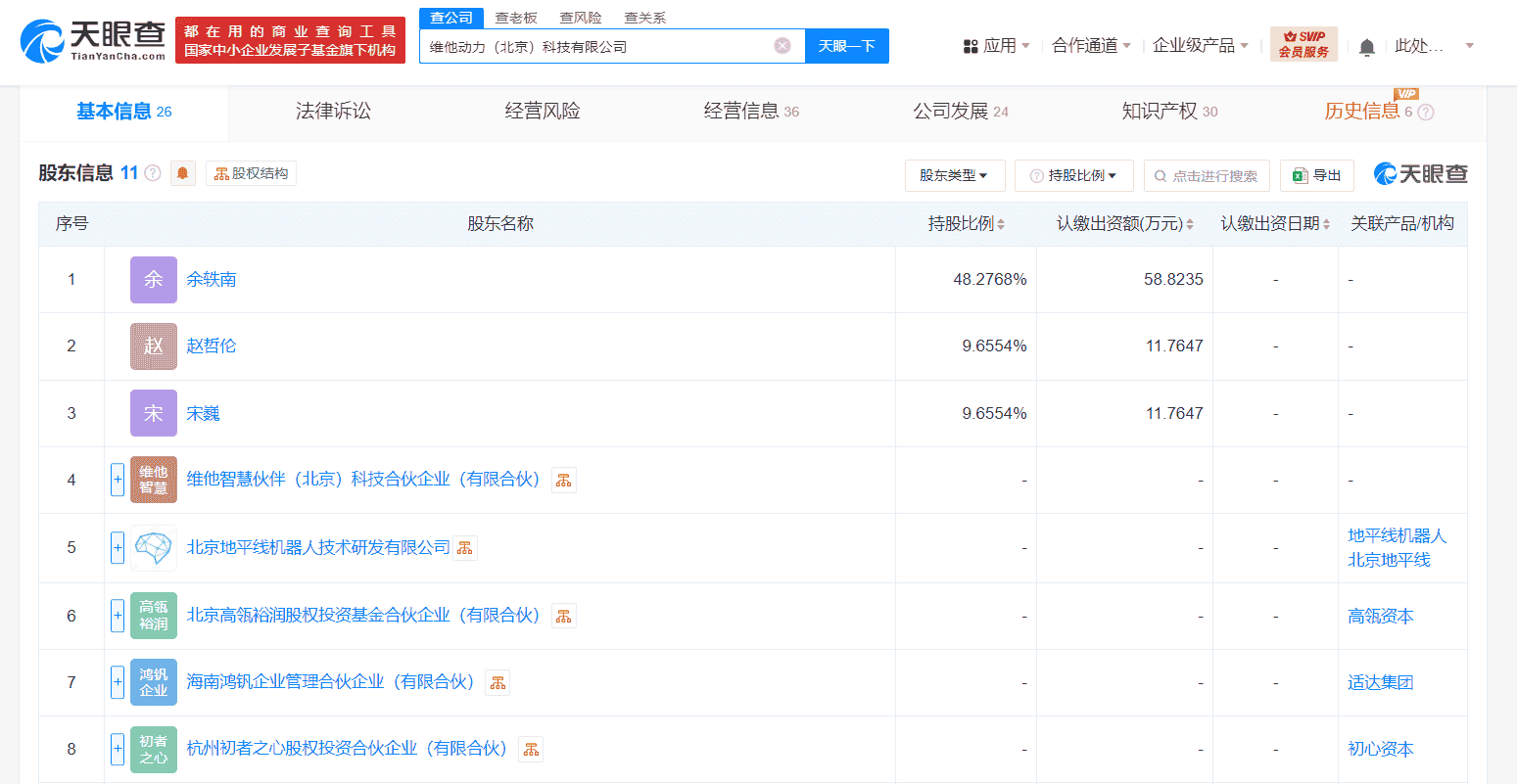Clear the search box with the X icon

(782, 46)
